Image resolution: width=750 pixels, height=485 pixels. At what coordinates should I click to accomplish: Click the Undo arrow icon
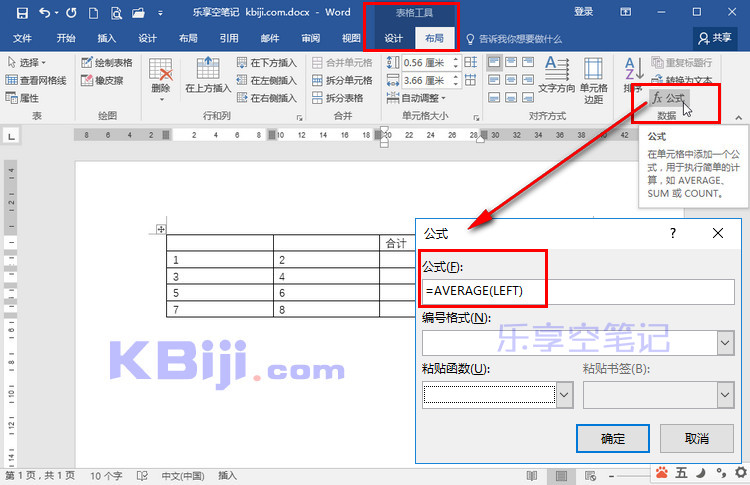click(x=44, y=13)
